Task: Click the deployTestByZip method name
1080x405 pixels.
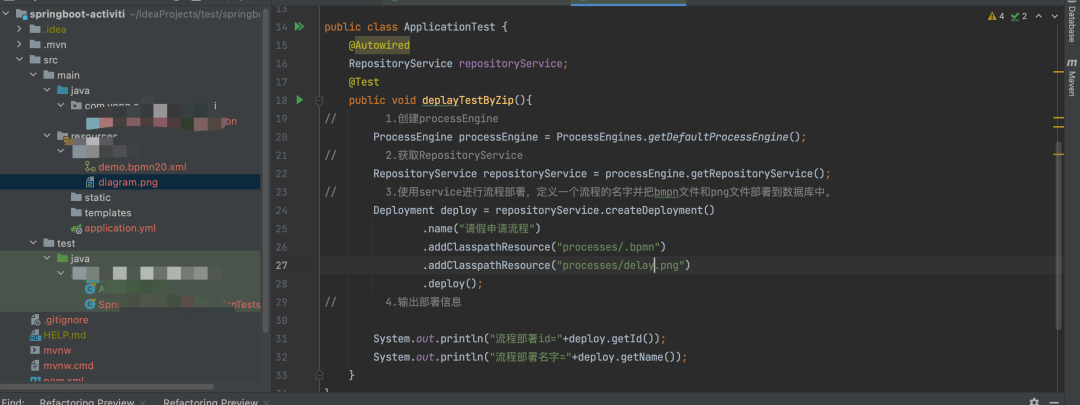Action: [x=468, y=100]
